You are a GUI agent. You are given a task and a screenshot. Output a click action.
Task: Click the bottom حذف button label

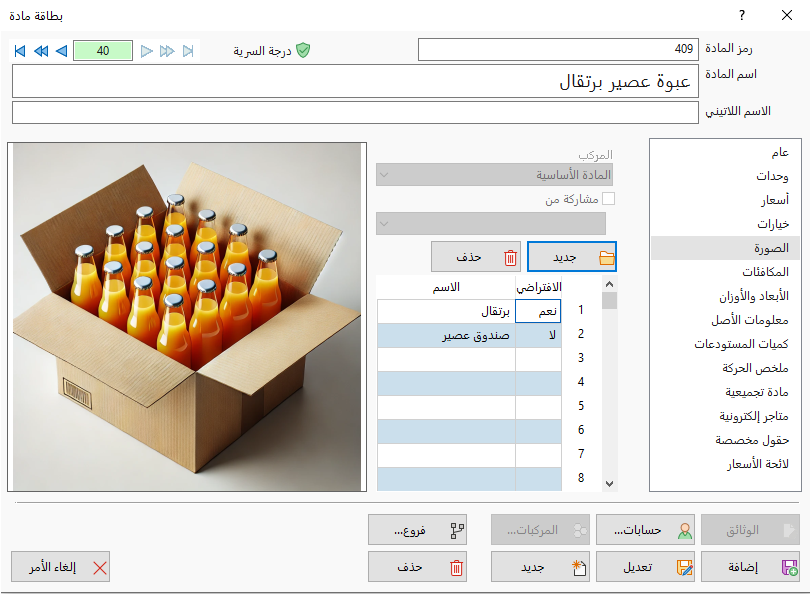[x=410, y=567]
